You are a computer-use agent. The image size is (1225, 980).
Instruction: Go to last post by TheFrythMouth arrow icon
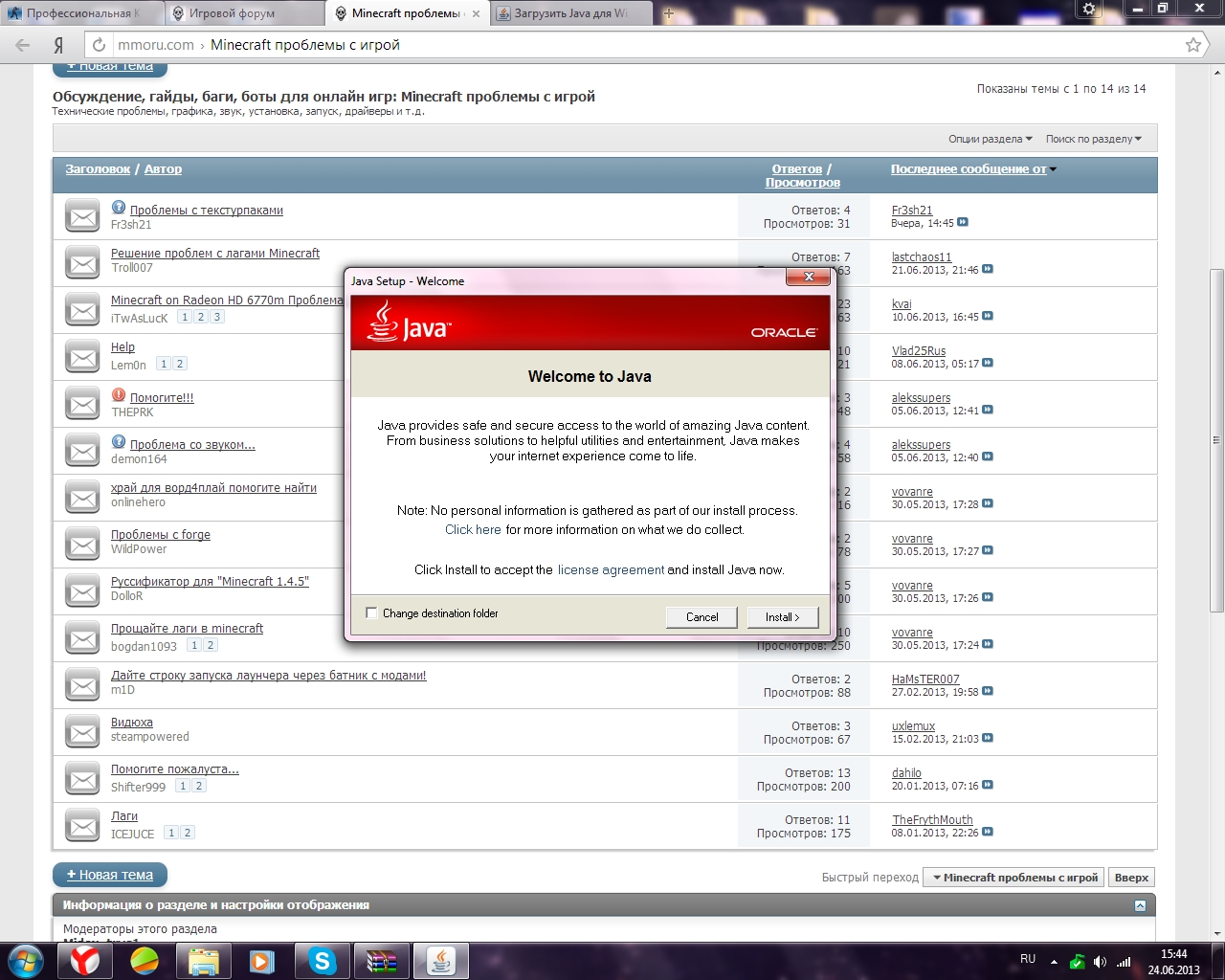click(x=988, y=832)
